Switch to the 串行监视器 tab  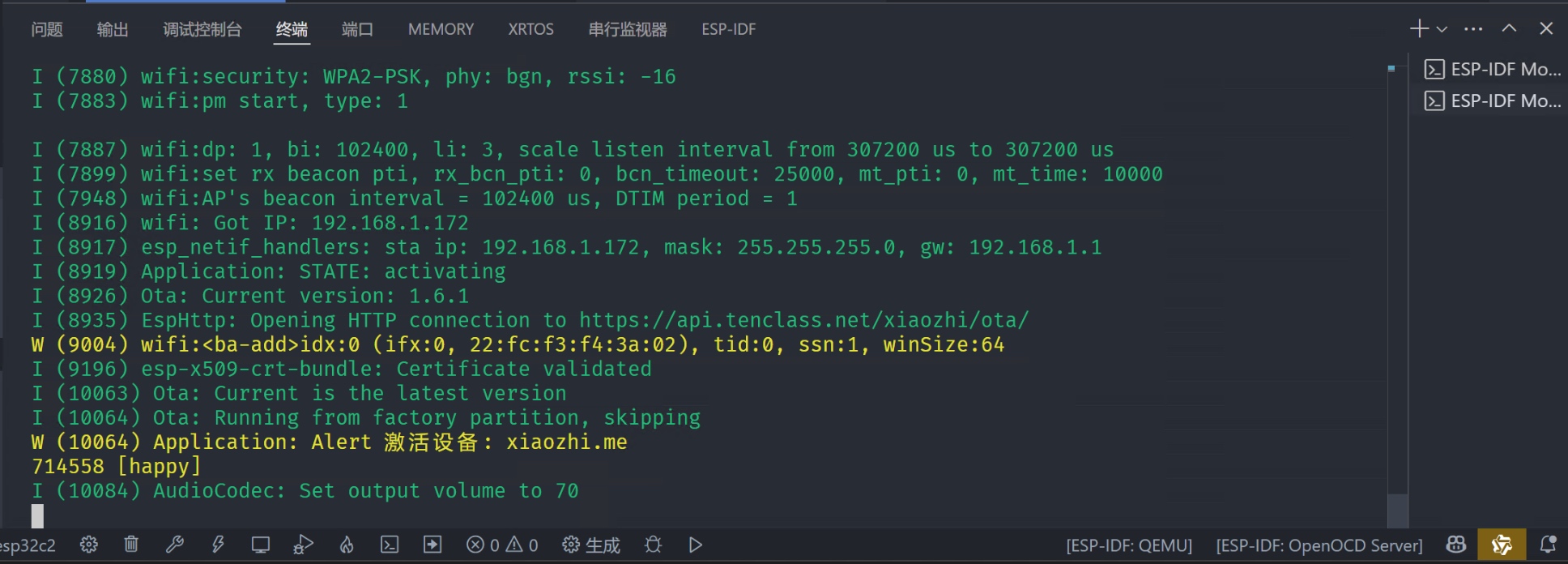[628, 29]
